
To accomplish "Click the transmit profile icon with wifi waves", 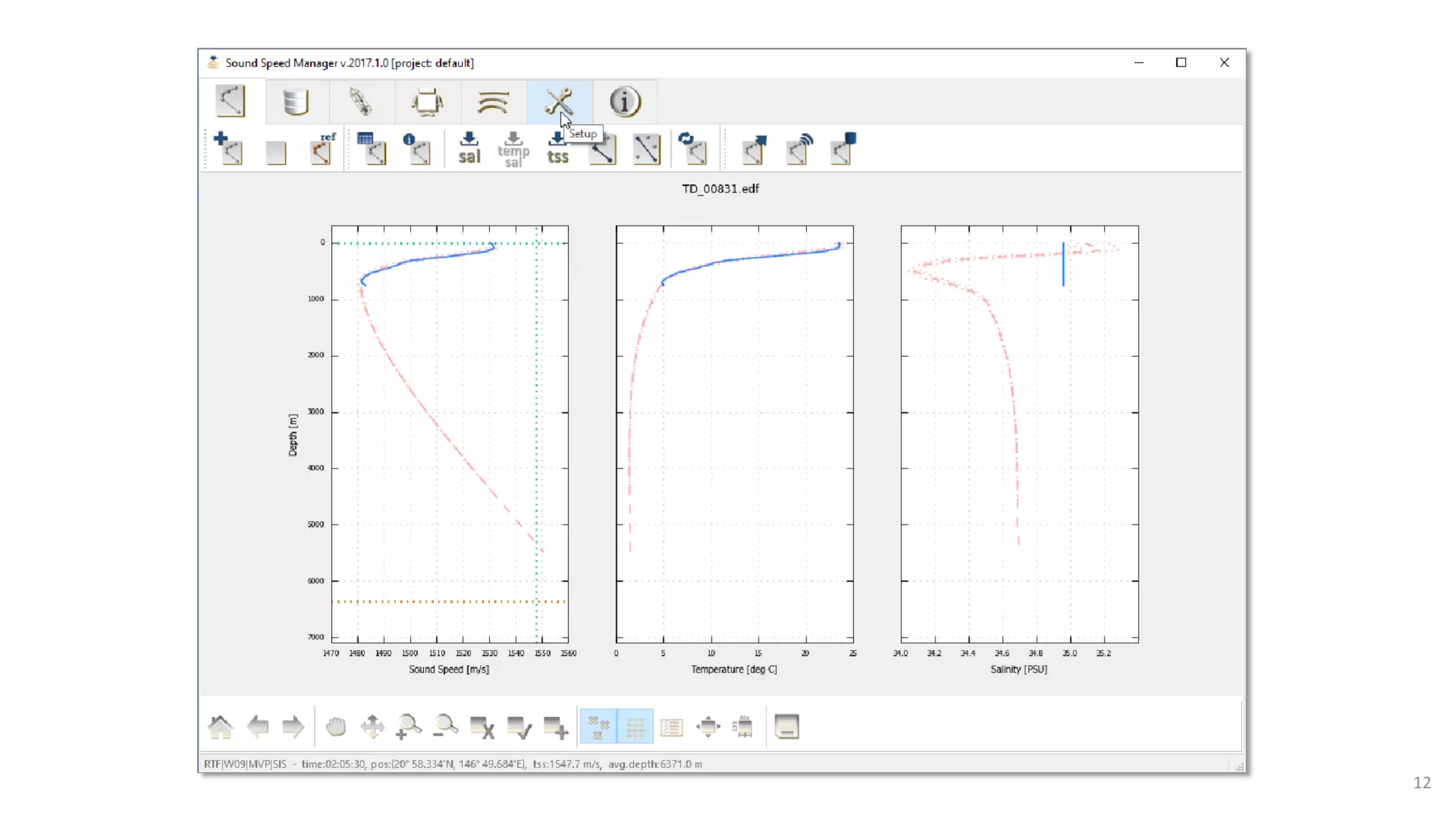I will pyautogui.click(x=798, y=148).
